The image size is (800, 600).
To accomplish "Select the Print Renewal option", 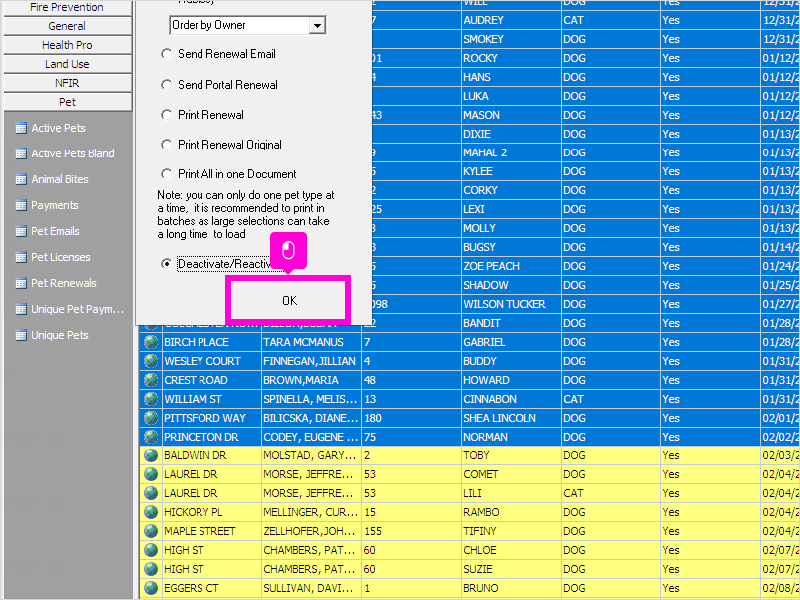I will [166, 115].
